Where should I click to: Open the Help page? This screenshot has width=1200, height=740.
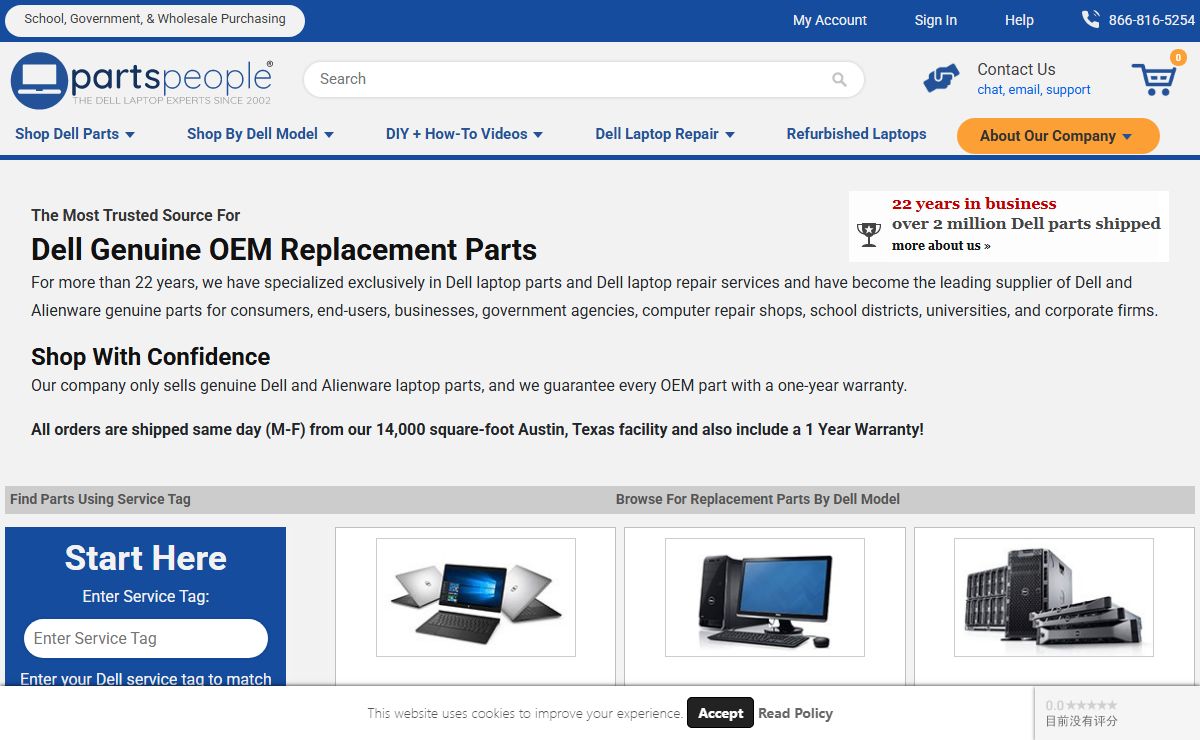(x=1019, y=20)
